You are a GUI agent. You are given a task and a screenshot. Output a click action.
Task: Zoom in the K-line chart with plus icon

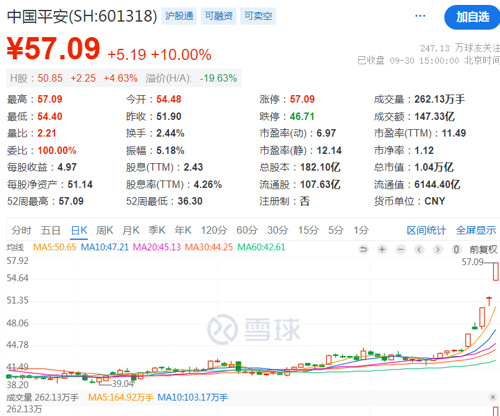[x=382, y=249]
